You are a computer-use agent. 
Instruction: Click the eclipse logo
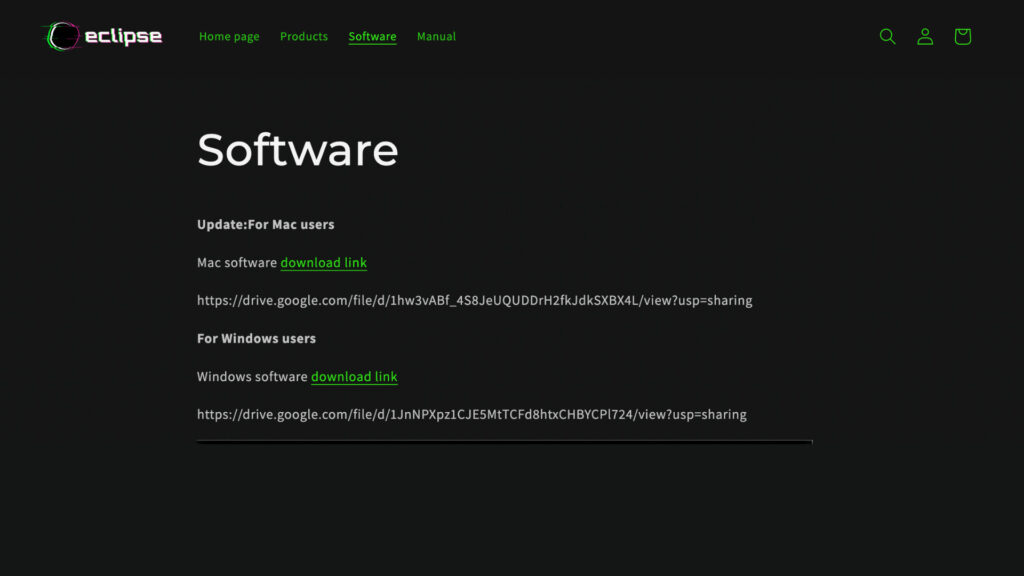point(103,36)
